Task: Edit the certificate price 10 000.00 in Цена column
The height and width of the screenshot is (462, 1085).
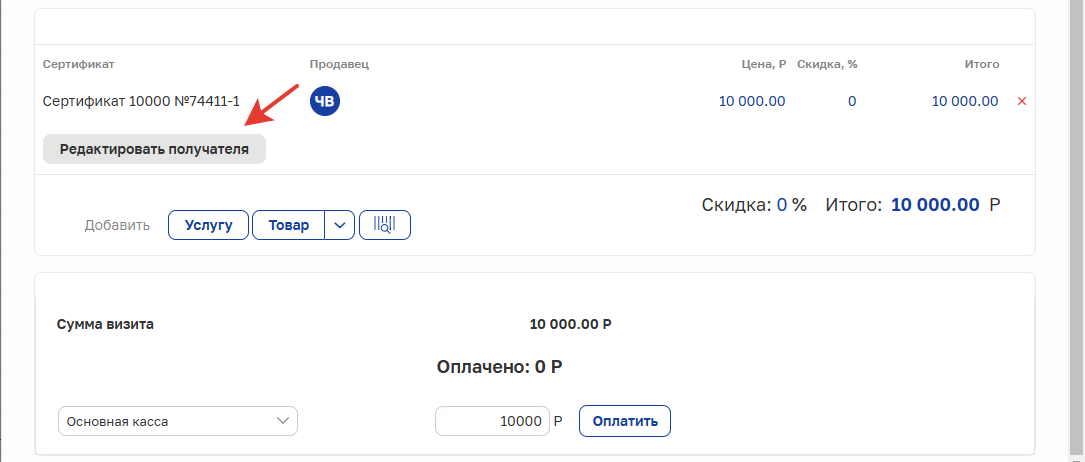Action: 752,102
